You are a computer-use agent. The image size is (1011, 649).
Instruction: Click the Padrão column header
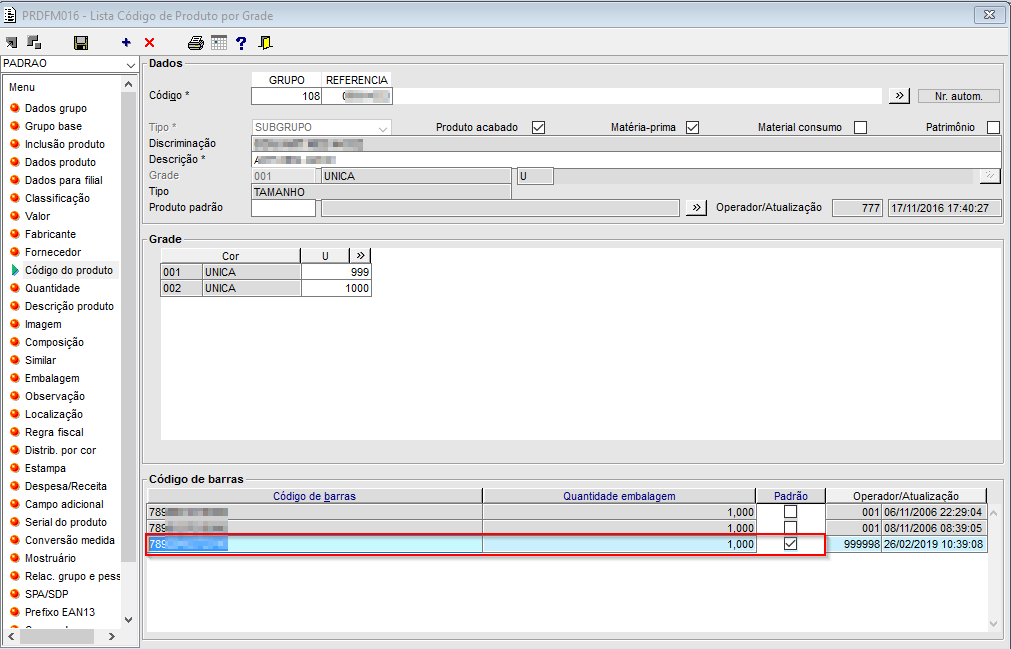[x=790, y=496]
